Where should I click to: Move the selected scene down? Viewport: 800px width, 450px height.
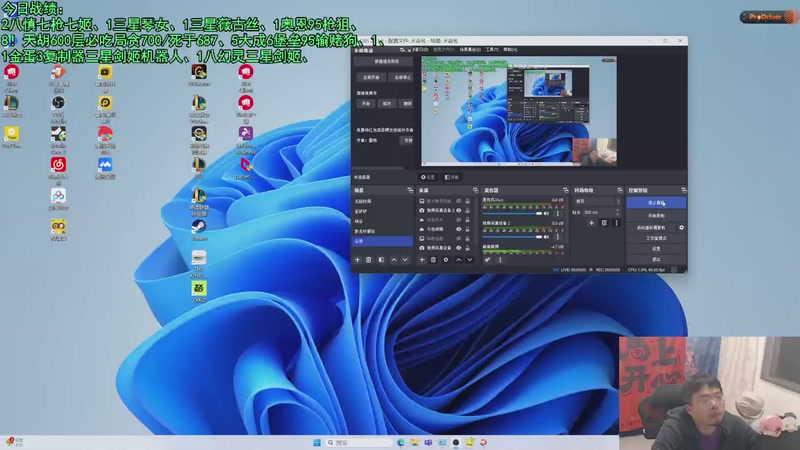coord(405,260)
